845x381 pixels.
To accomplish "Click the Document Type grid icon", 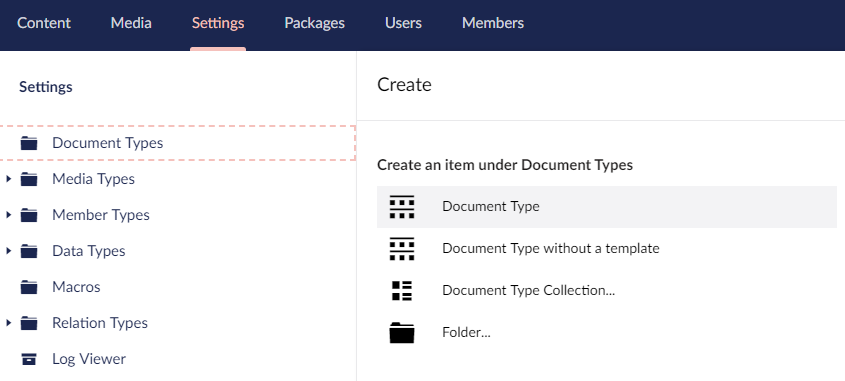I will coord(401,206).
